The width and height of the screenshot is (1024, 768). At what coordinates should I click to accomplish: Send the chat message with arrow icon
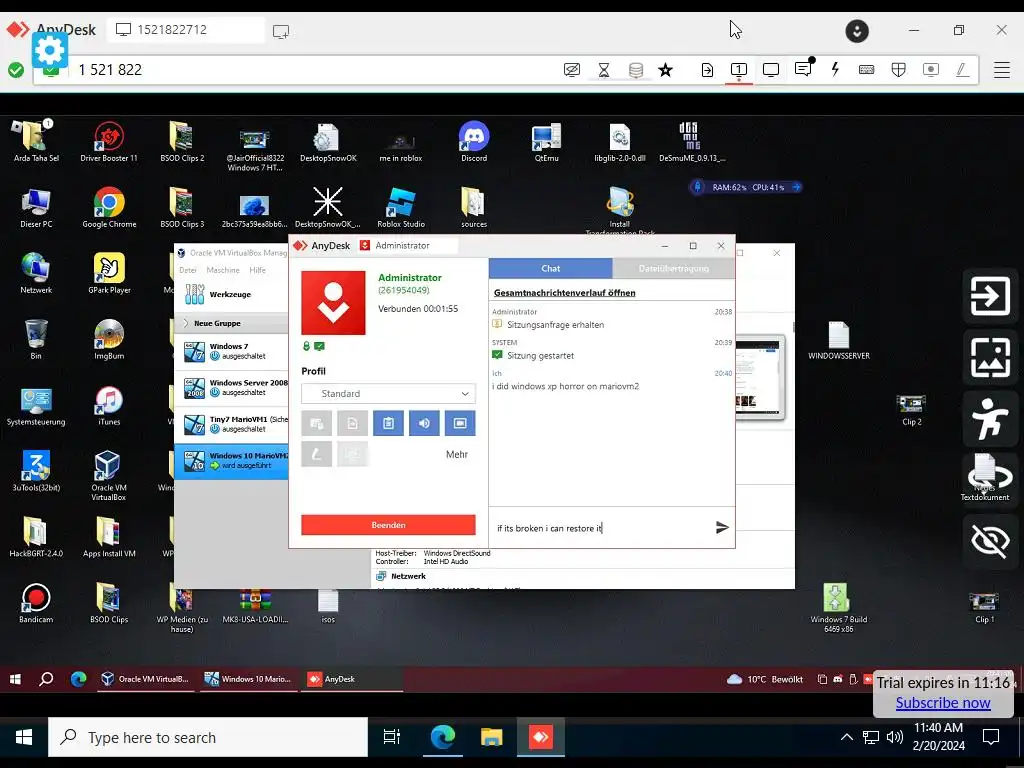[722, 528]
